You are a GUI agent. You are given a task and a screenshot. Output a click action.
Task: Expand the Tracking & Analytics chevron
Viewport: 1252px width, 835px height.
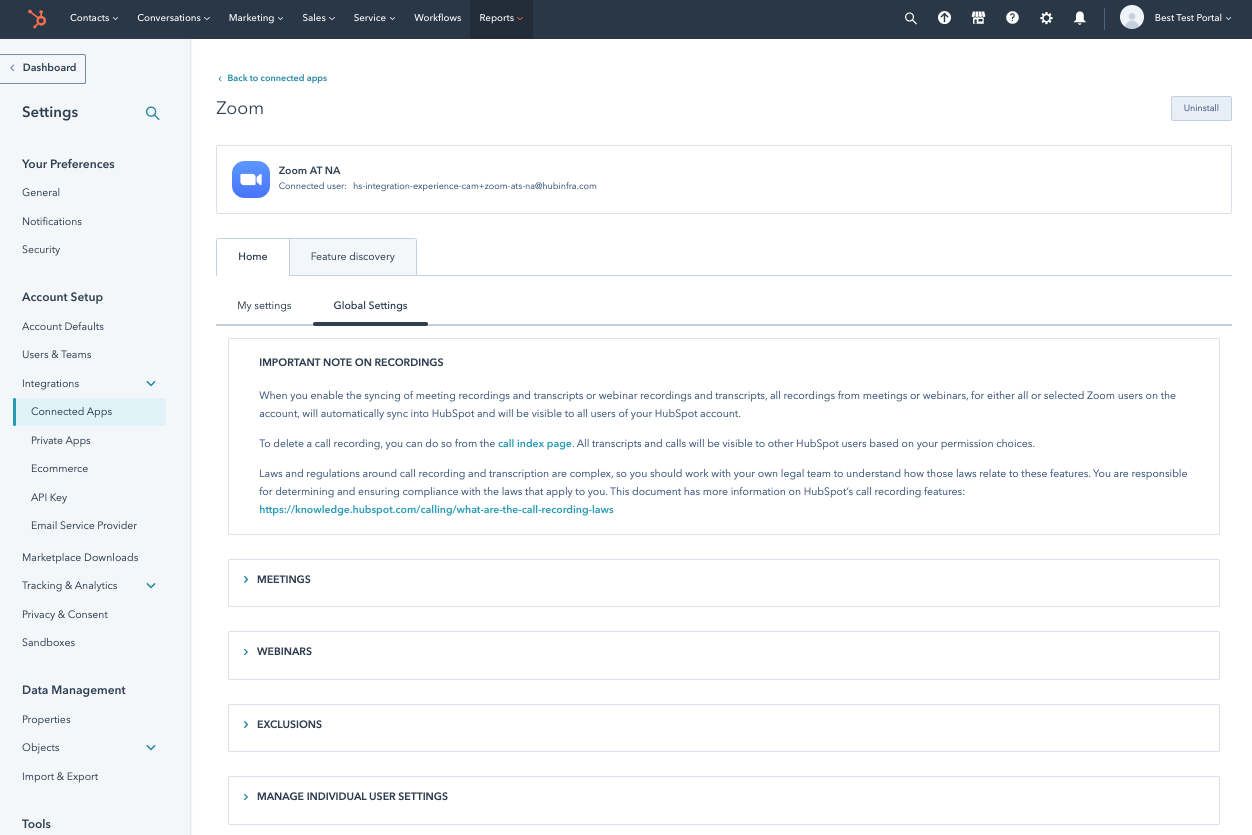[x=152, y=586]
